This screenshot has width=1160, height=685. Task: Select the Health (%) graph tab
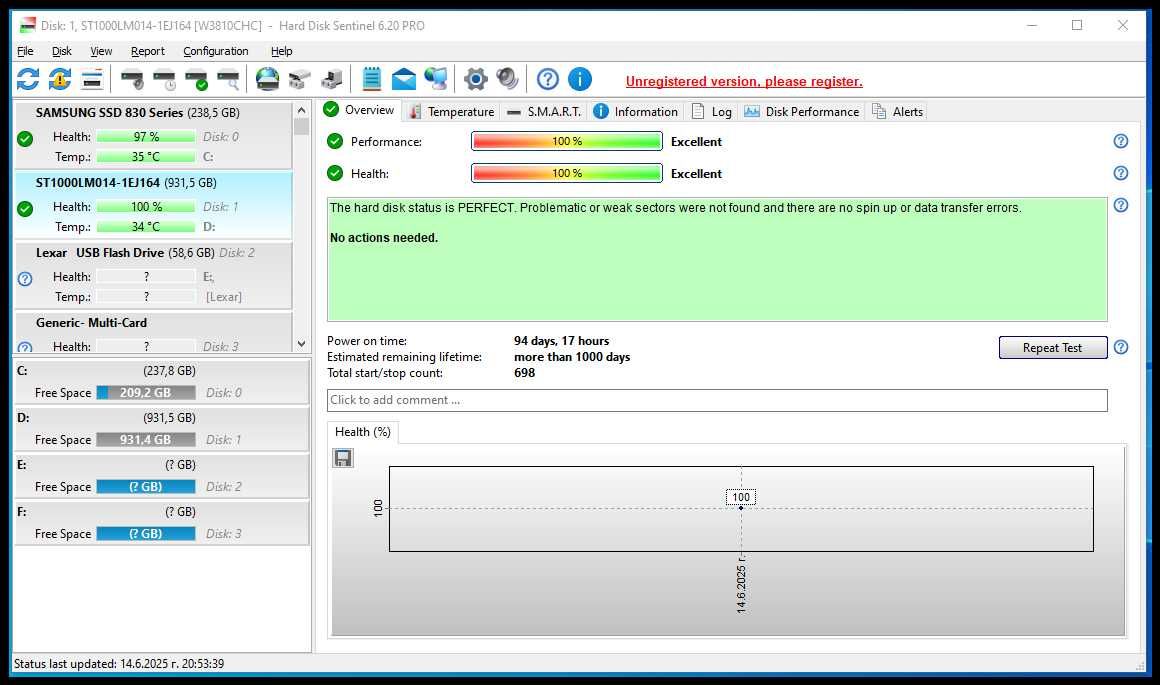pyautogui.click(x=362, y=432)
